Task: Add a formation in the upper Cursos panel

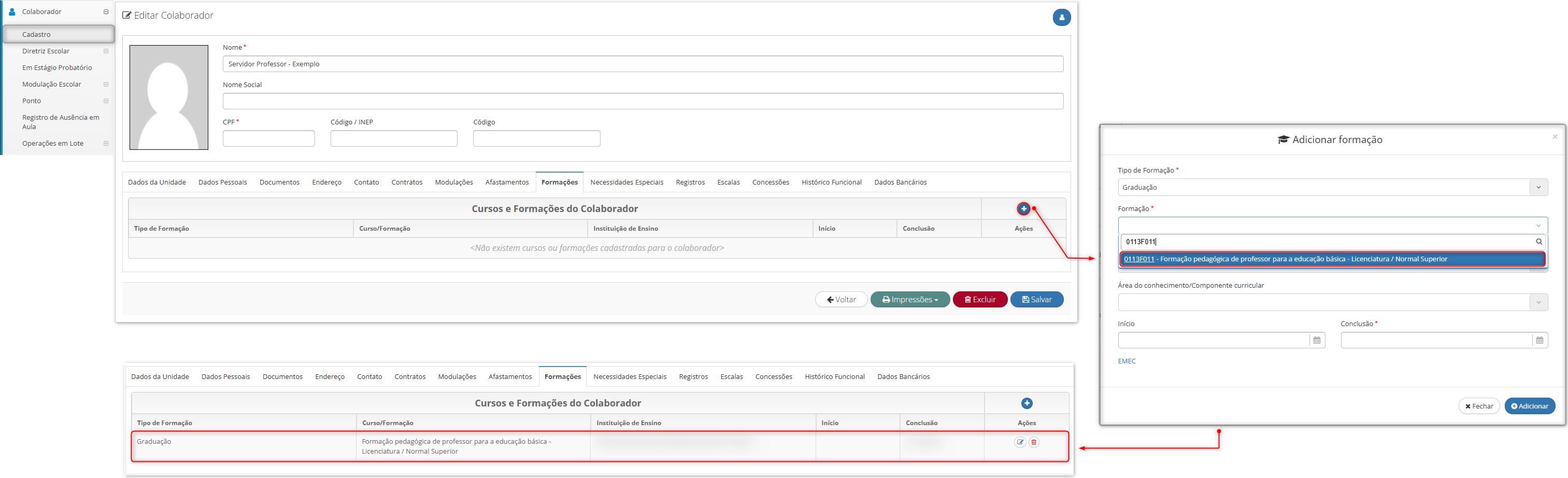Action: click(1023, 209)
